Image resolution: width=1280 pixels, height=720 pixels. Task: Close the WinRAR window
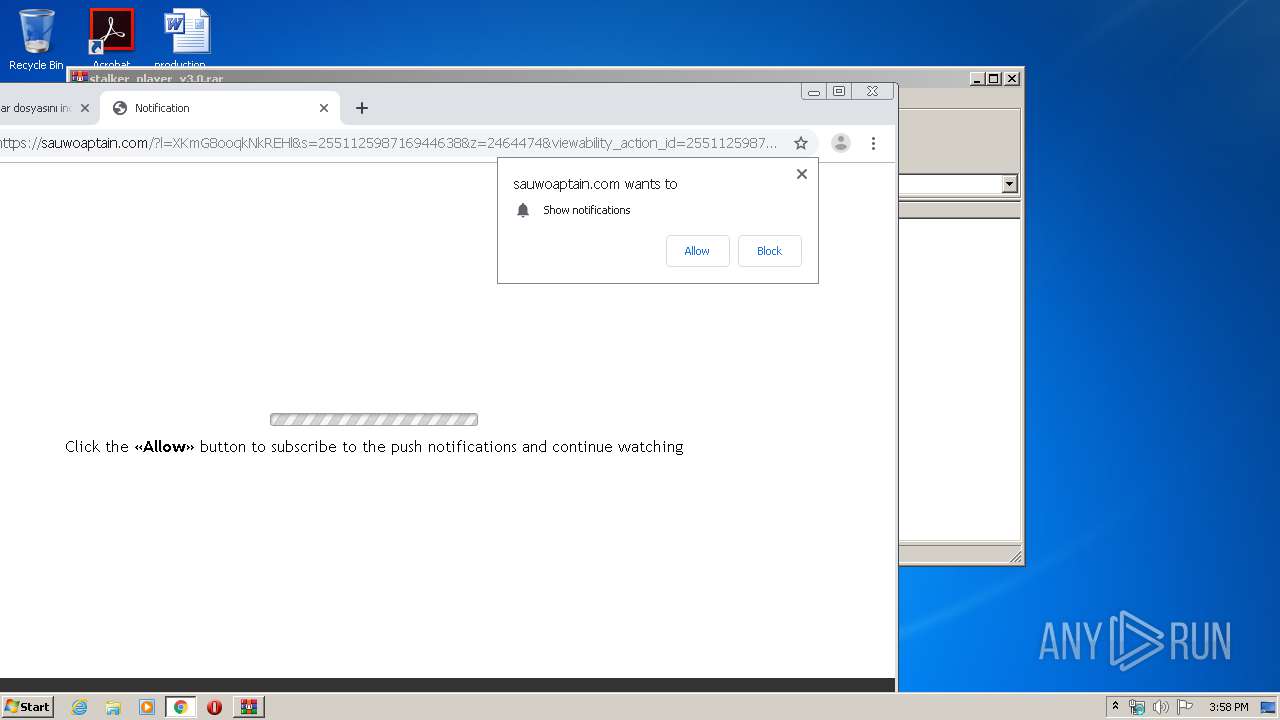[1012, 78]
